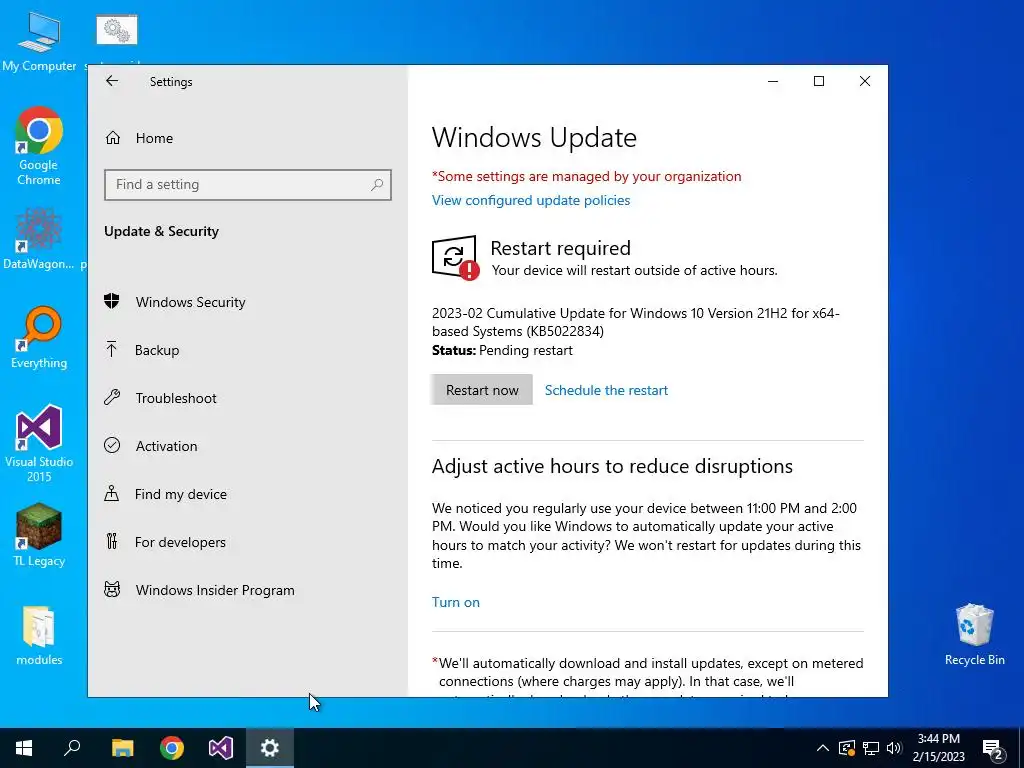The image size is (1024, 768).
Task: Click the restart required update status icon
Action: pos(455,257)
